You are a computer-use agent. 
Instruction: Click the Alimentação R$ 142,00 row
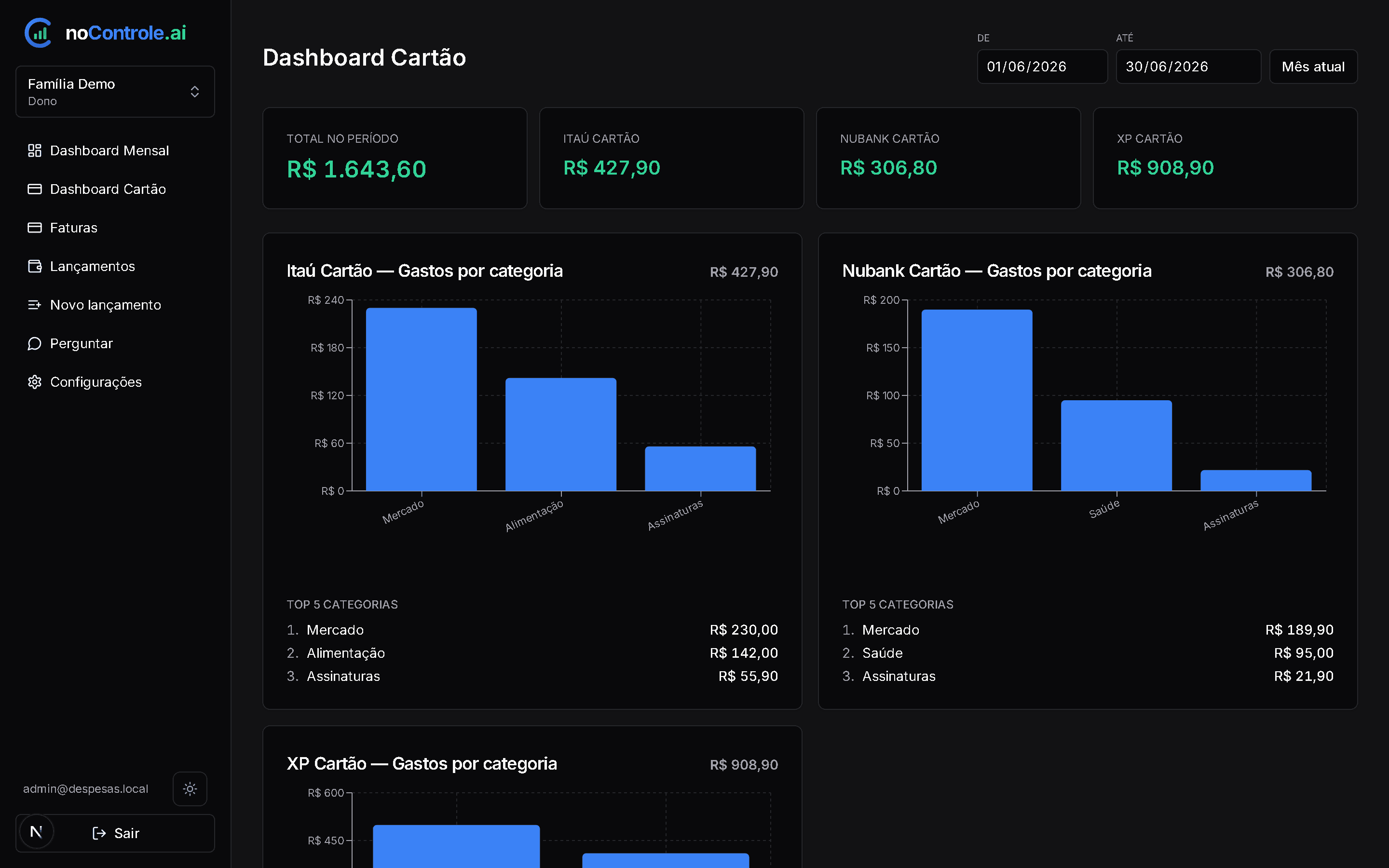point(532,653)
